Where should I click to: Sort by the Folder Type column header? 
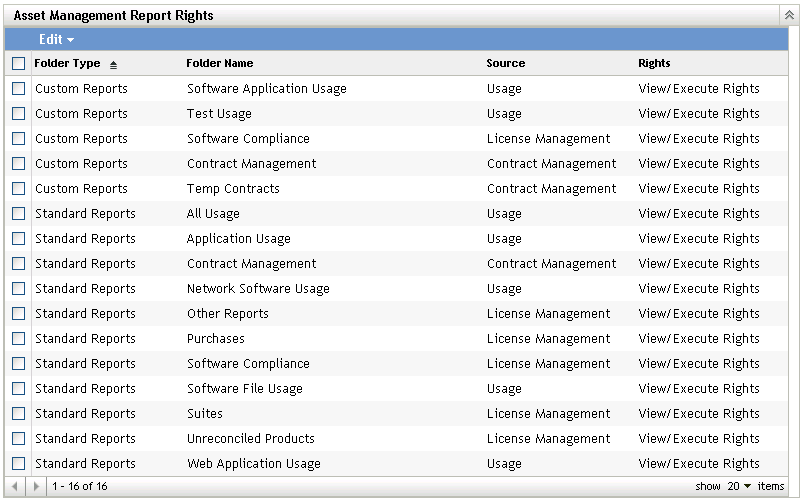(x=67, y=63)
